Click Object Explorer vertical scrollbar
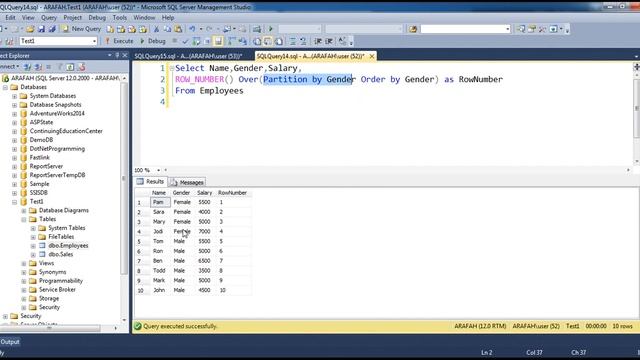The image size is (640, 360). click(x=124, y=178)
